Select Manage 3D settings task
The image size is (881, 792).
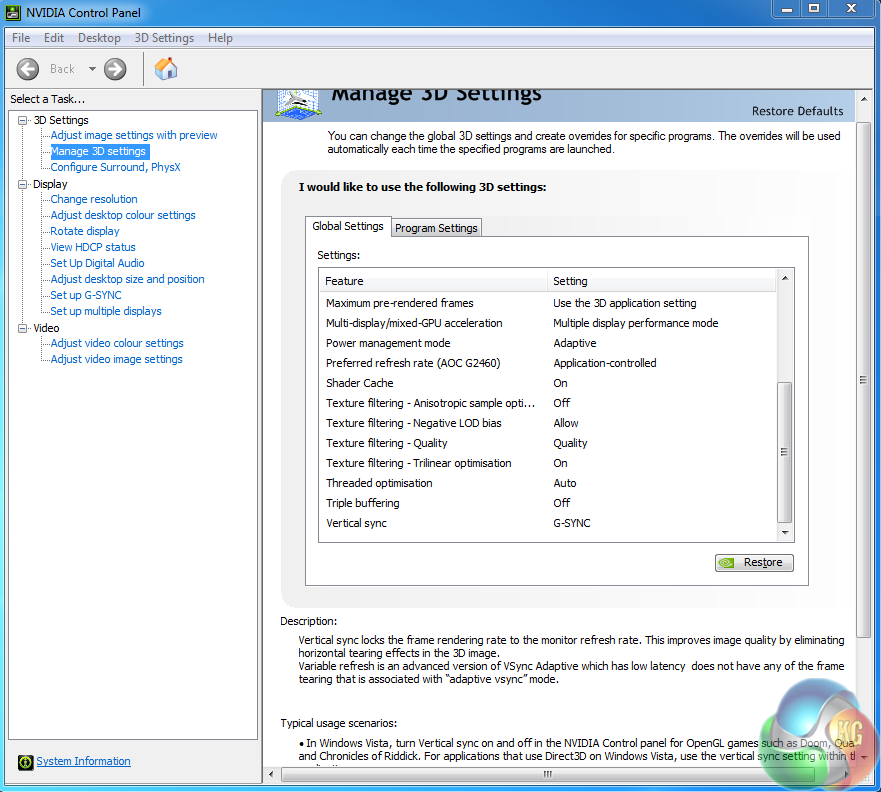tap(98, 151)
